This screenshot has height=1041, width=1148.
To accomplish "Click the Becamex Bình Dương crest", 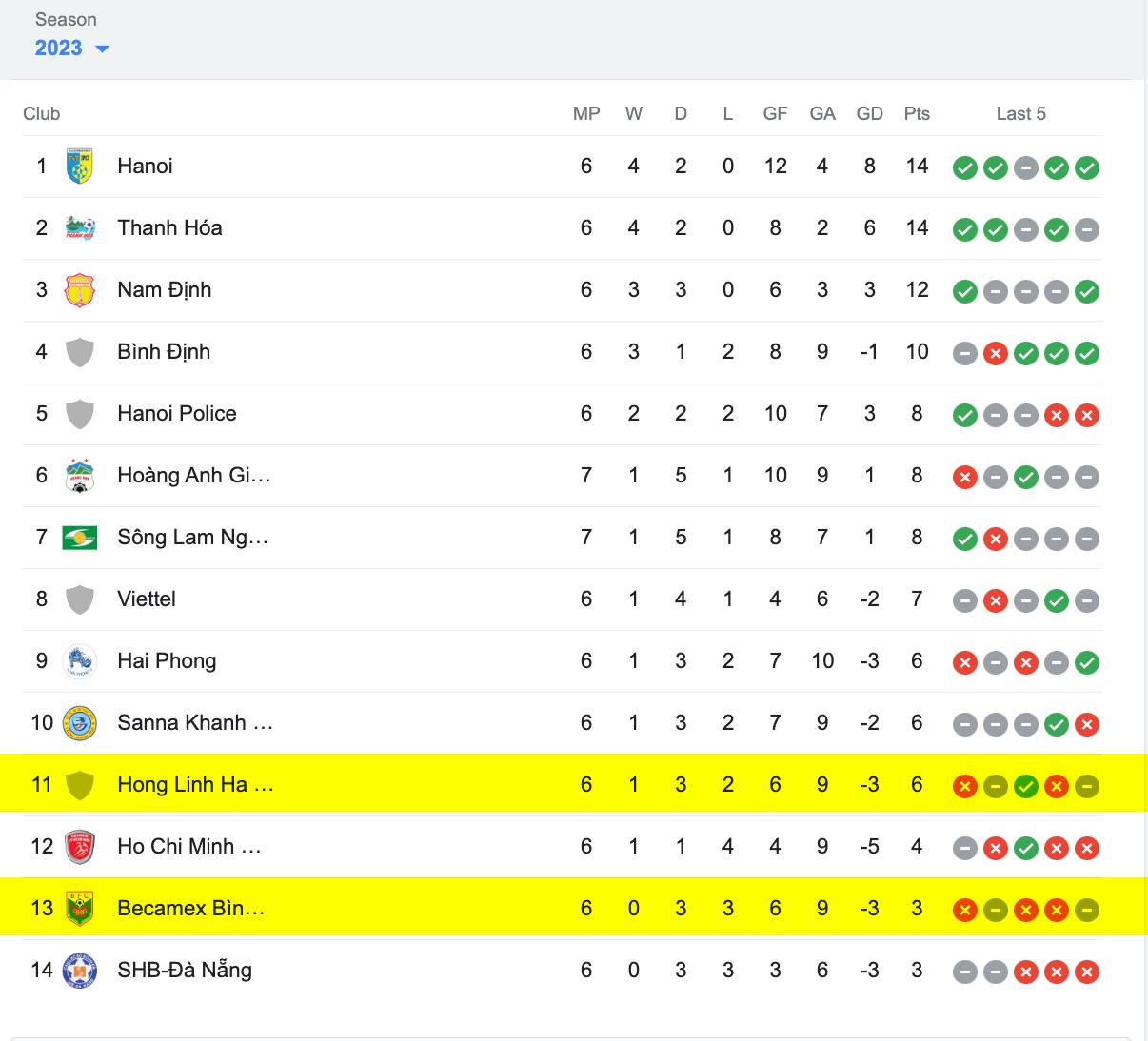I will (79, 909).
